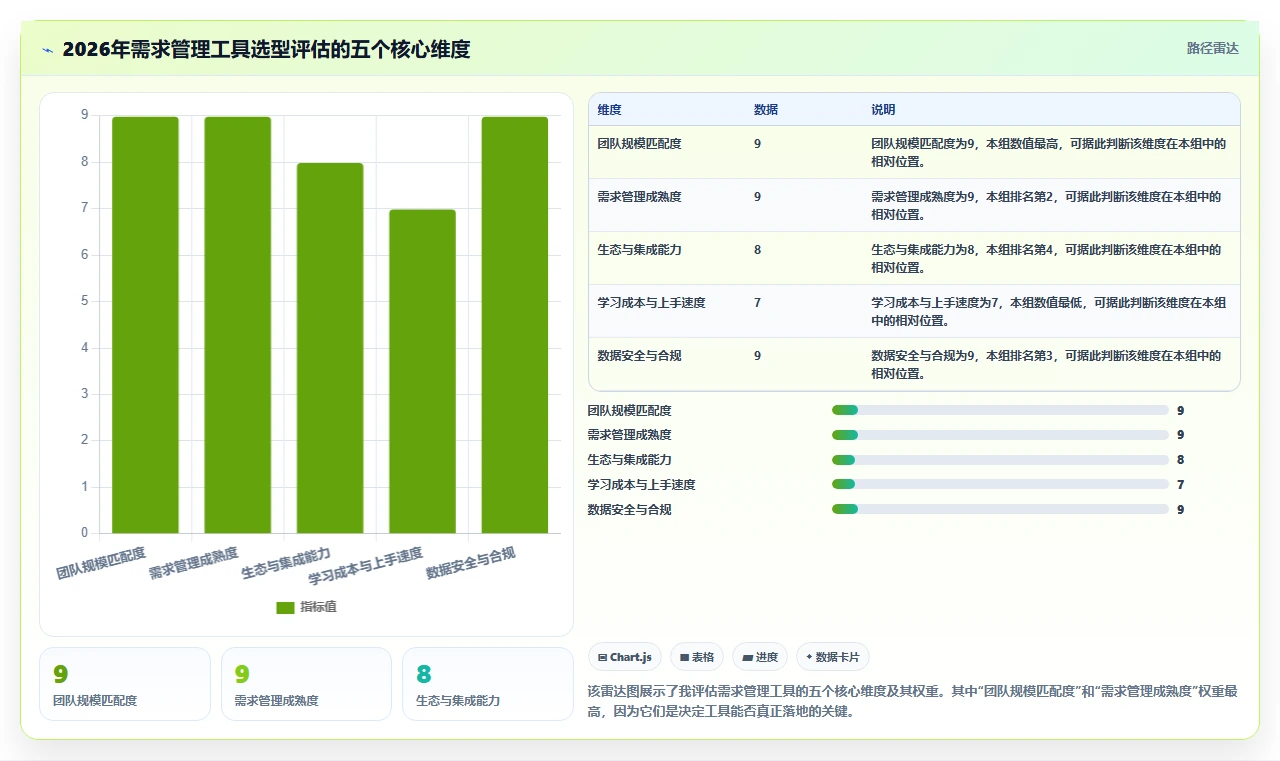The width and height of the screenshot is (1280, 761).
Task: Click the 路径雷达 label in header
Action: click(1212, 48)
